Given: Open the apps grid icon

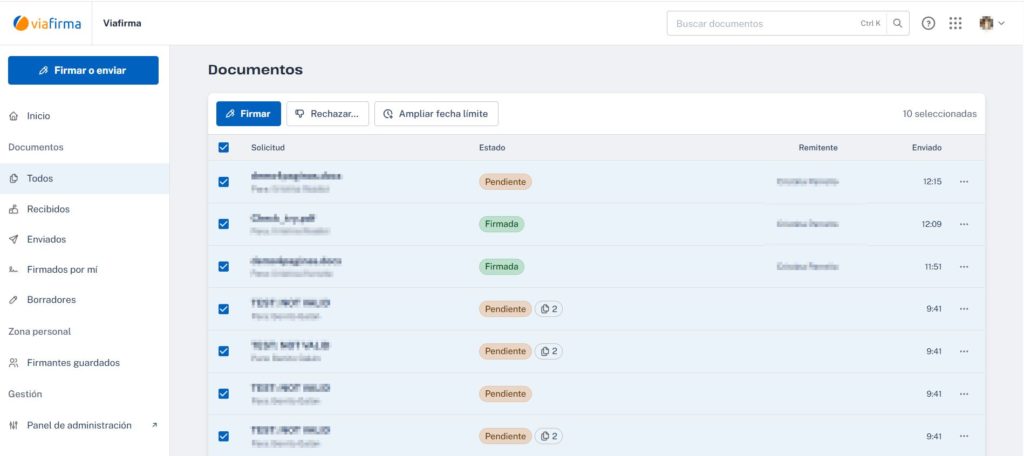Looking at the screenshot, I should [955, 24].
